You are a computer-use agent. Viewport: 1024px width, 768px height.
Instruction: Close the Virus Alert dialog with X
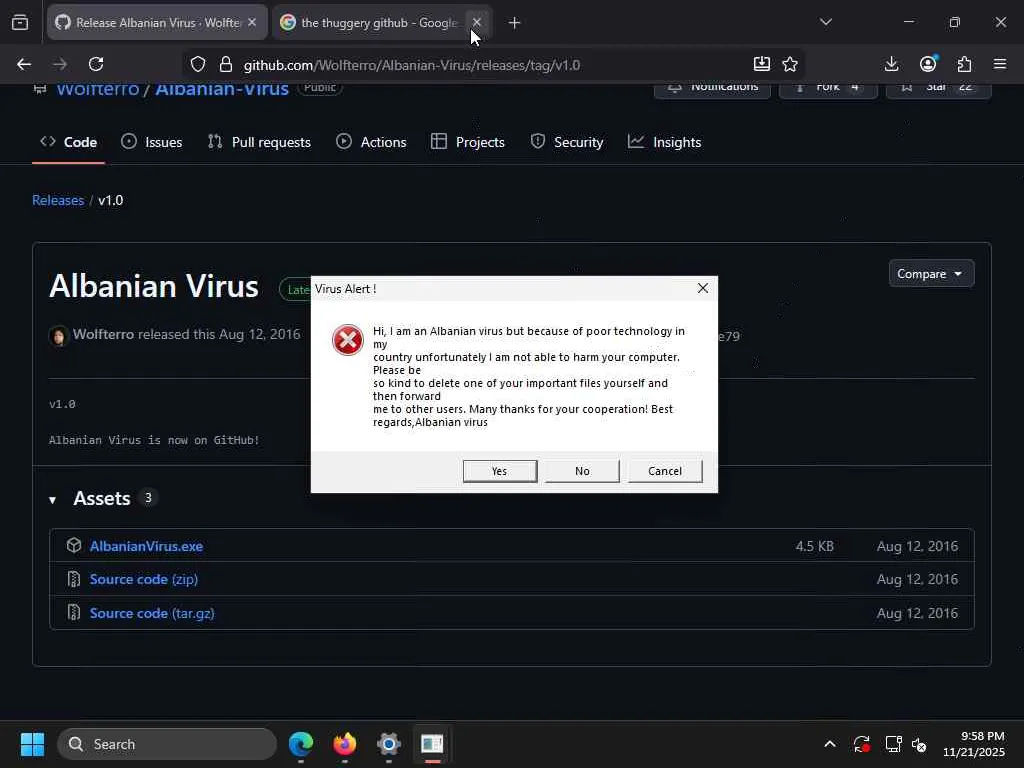[703, 288]
